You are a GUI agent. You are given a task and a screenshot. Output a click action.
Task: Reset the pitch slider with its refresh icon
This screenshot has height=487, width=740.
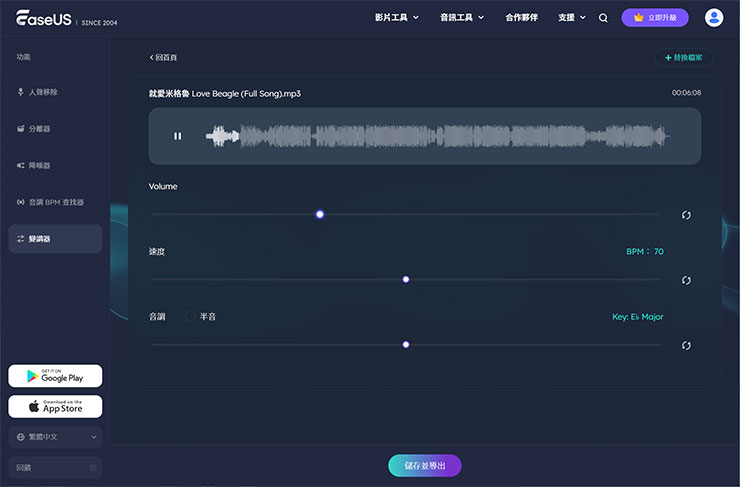pos(686,345)
